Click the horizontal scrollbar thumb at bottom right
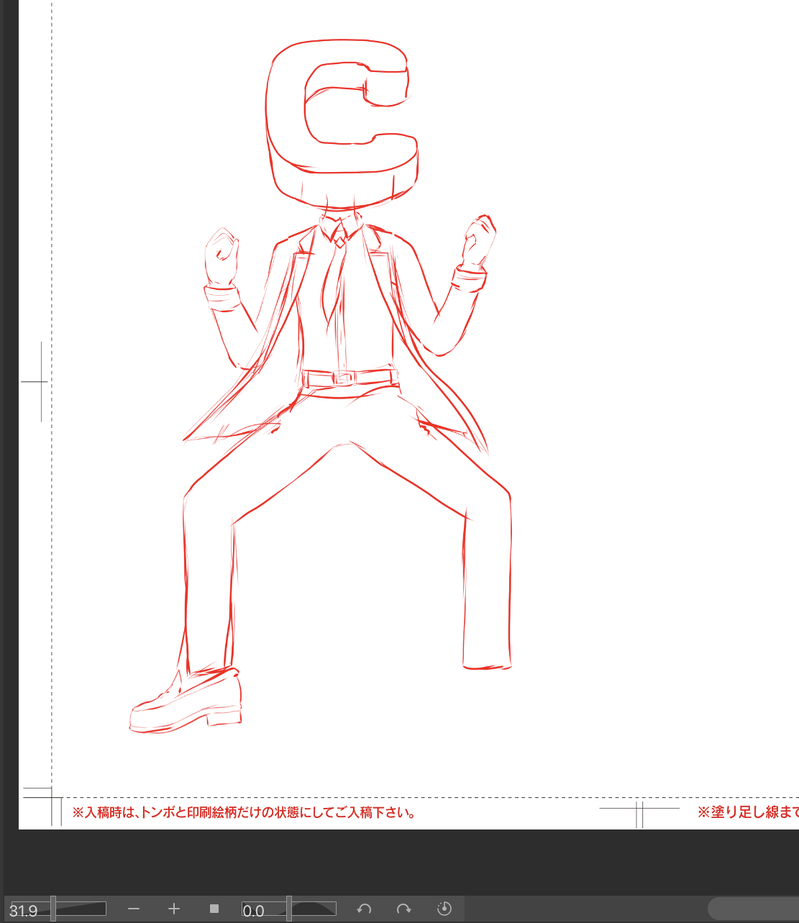 point(754,909)
